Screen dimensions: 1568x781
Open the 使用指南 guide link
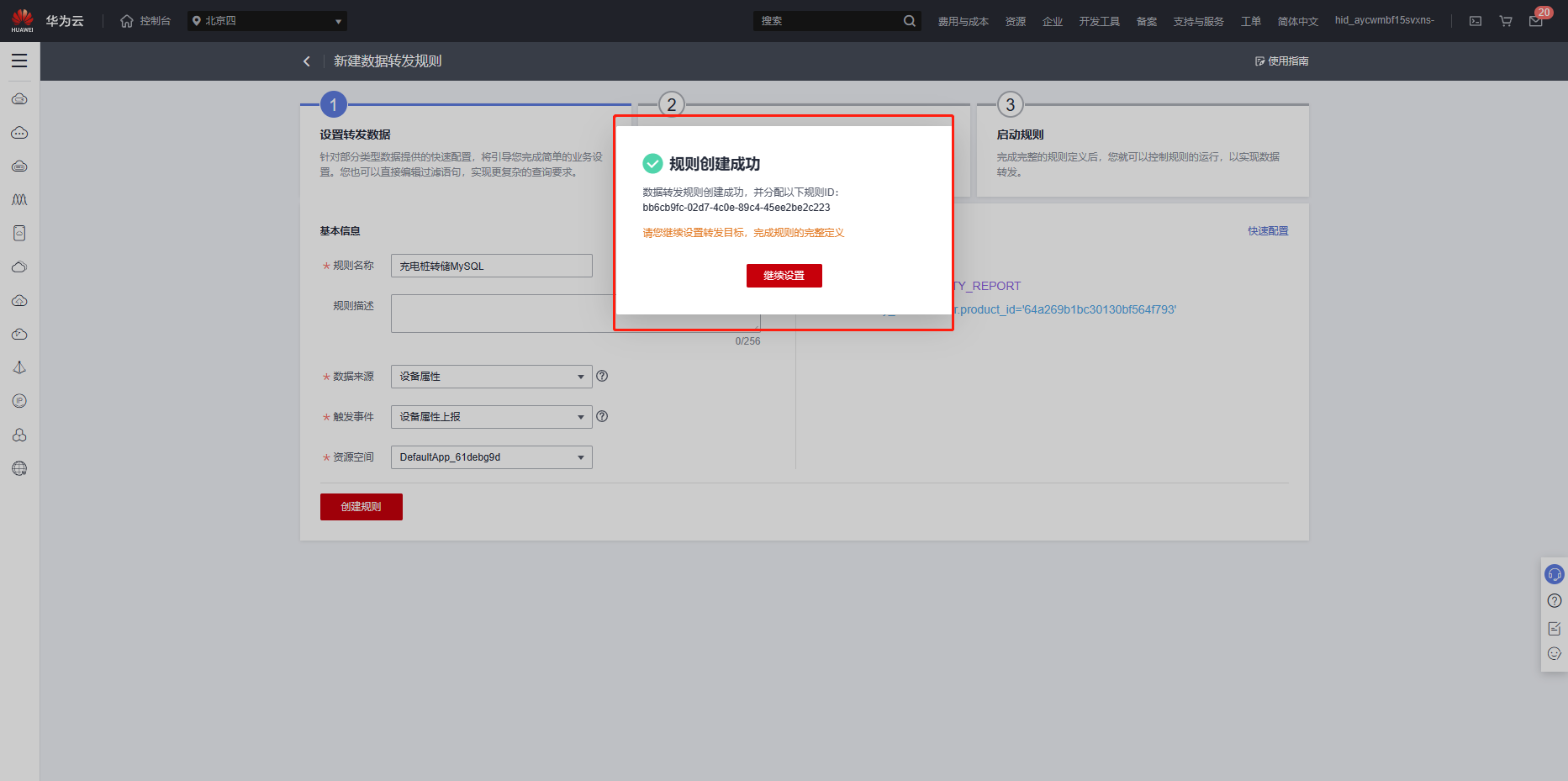pos(1281,61)
